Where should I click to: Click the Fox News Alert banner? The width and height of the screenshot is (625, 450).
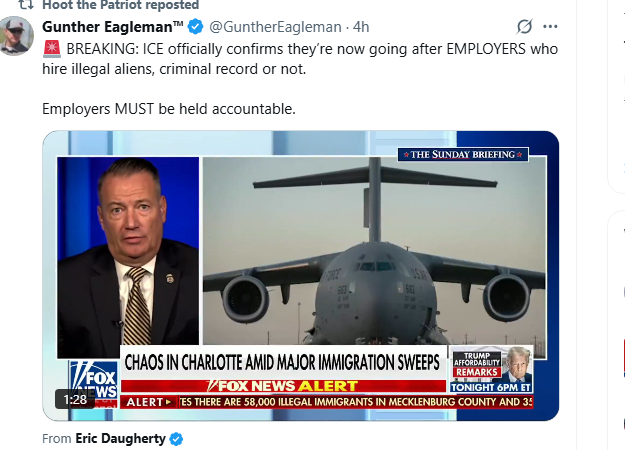click(285, 385)
